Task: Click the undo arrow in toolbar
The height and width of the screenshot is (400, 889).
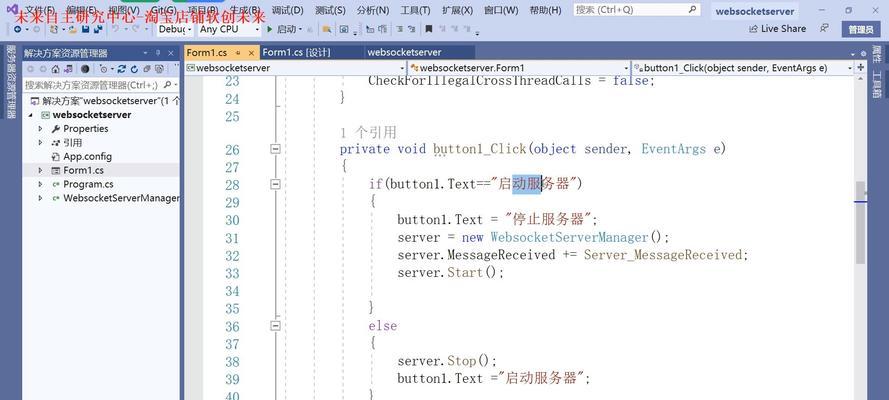Action: [x=115, y=29]
